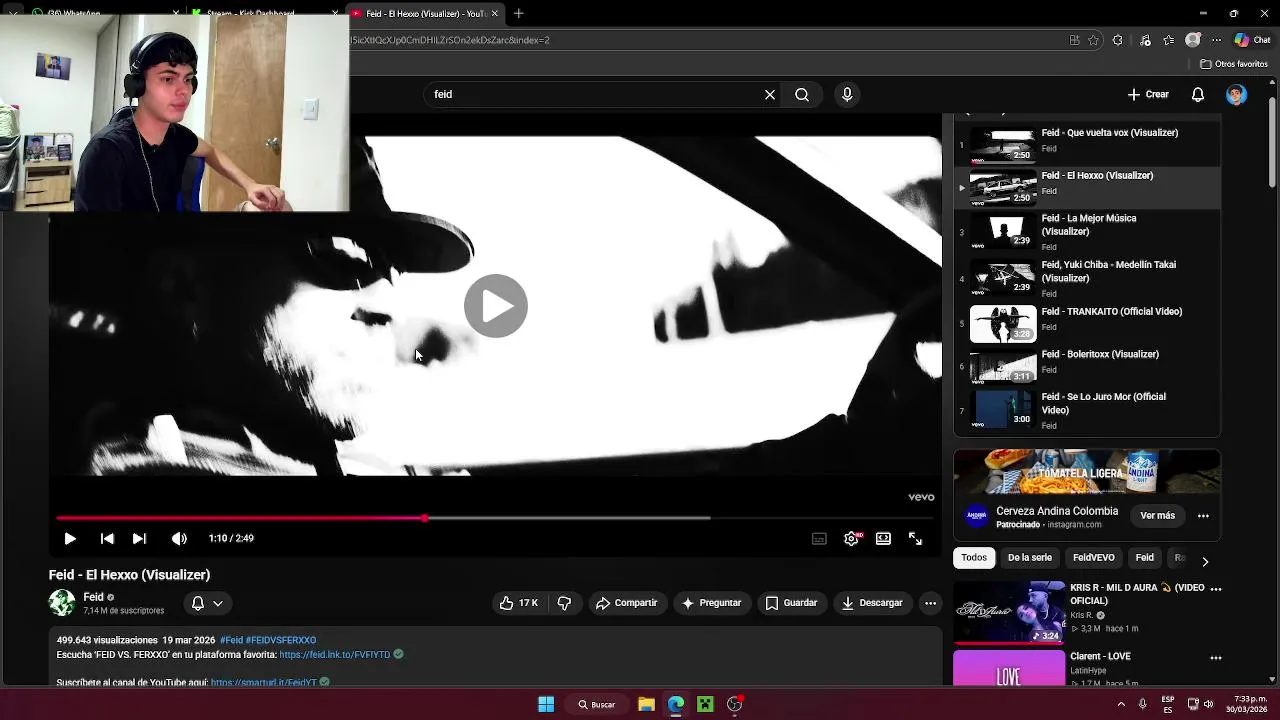Open the video player settings gear
Screen dimensions: 1280x720
[851, 538]
